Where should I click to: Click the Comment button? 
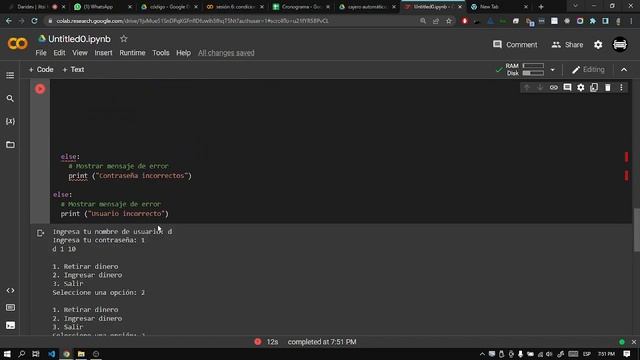[x=515, y=45]
